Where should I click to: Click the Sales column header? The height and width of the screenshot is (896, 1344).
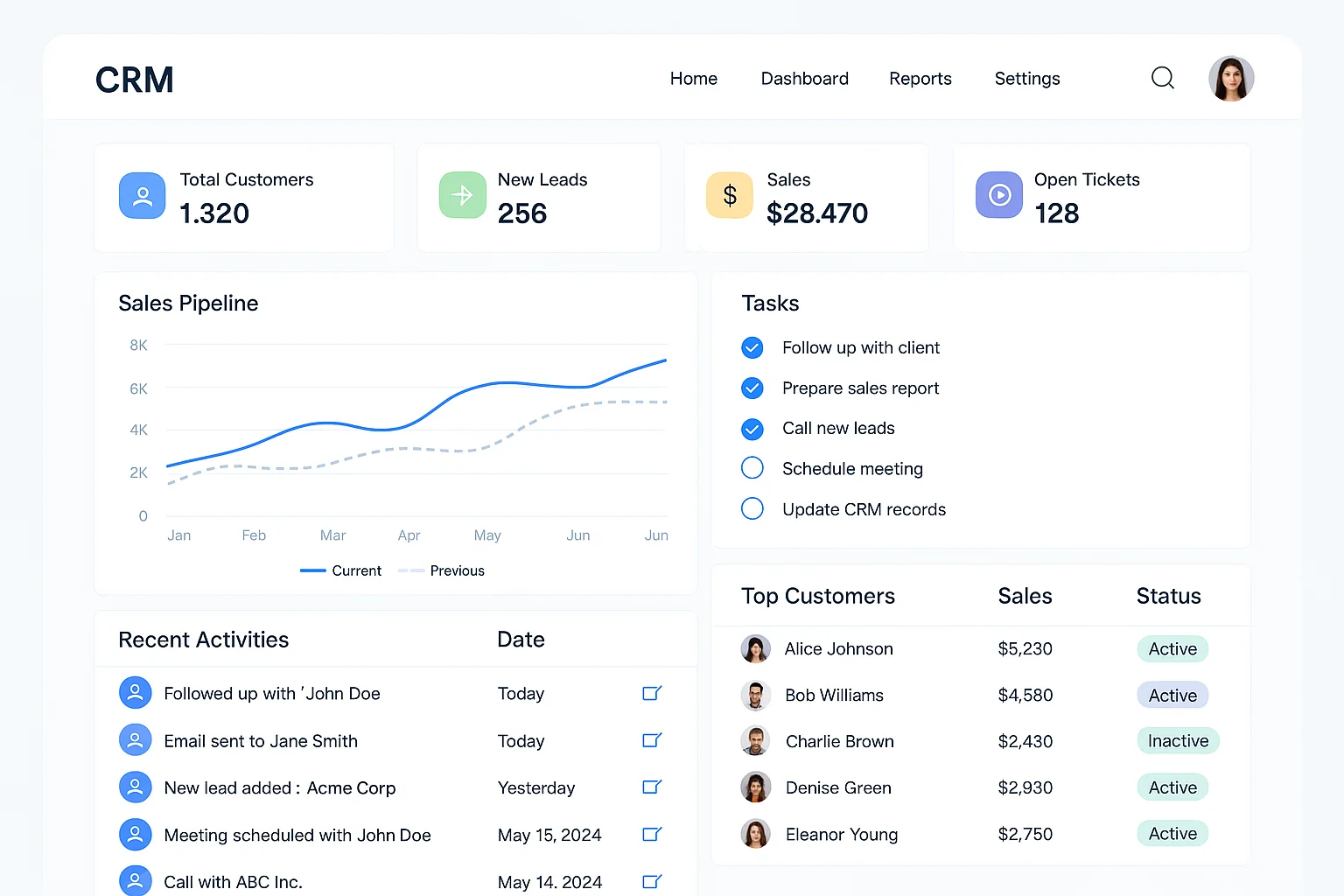[x=1025, y=596]
